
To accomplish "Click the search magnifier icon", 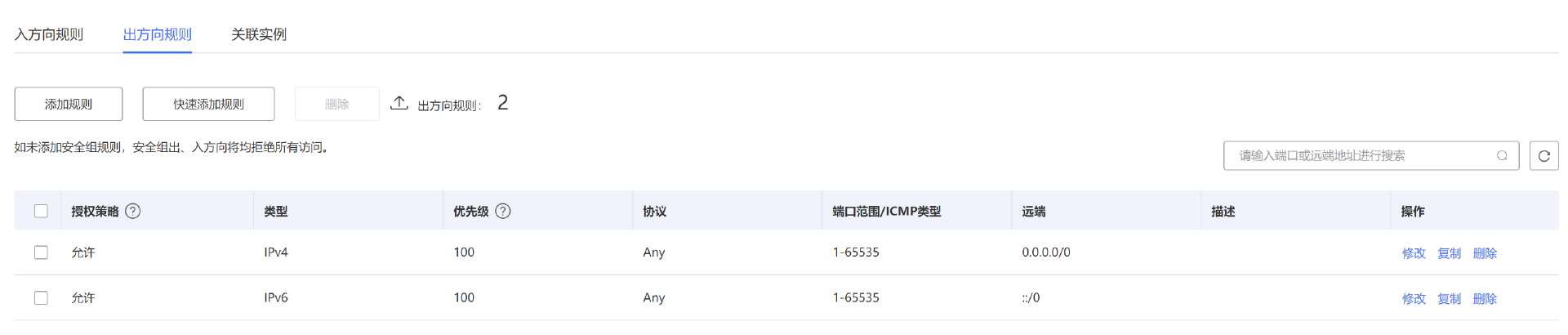I will pos(1502,156).
